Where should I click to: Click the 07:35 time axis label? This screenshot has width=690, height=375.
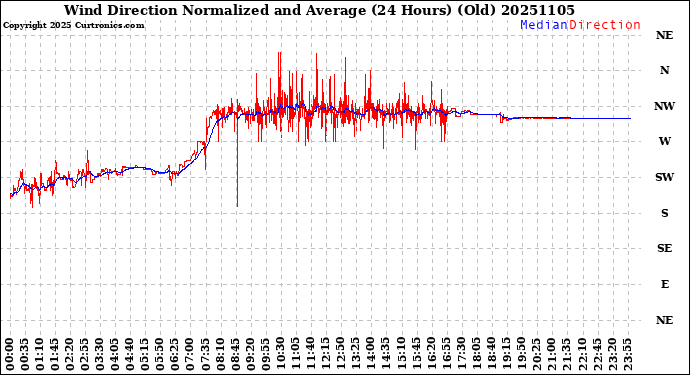point(206,355)
